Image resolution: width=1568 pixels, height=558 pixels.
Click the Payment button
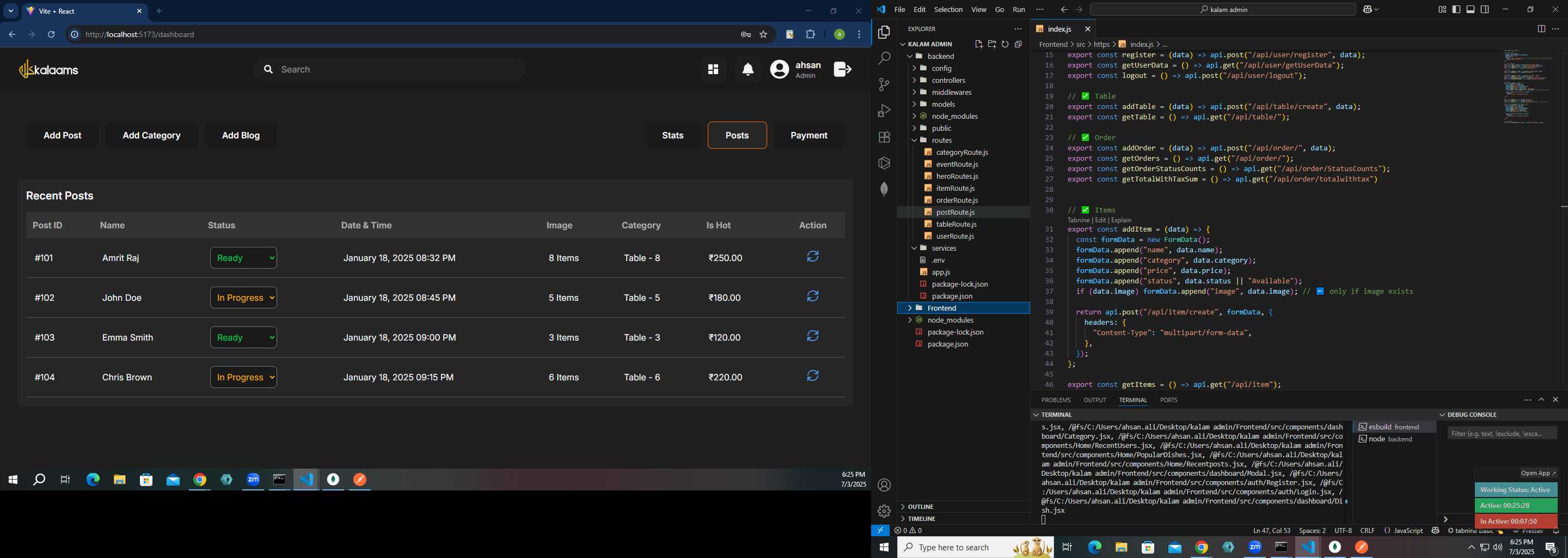click(809, 135)
